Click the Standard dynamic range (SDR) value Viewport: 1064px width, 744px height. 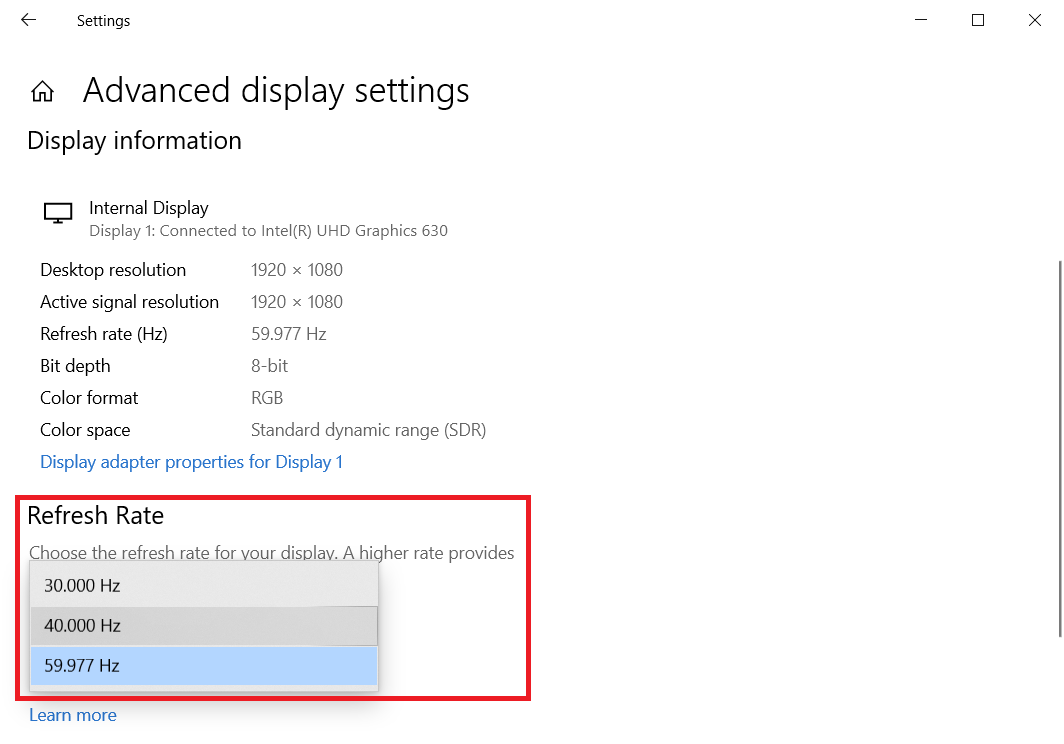[368, 430]
